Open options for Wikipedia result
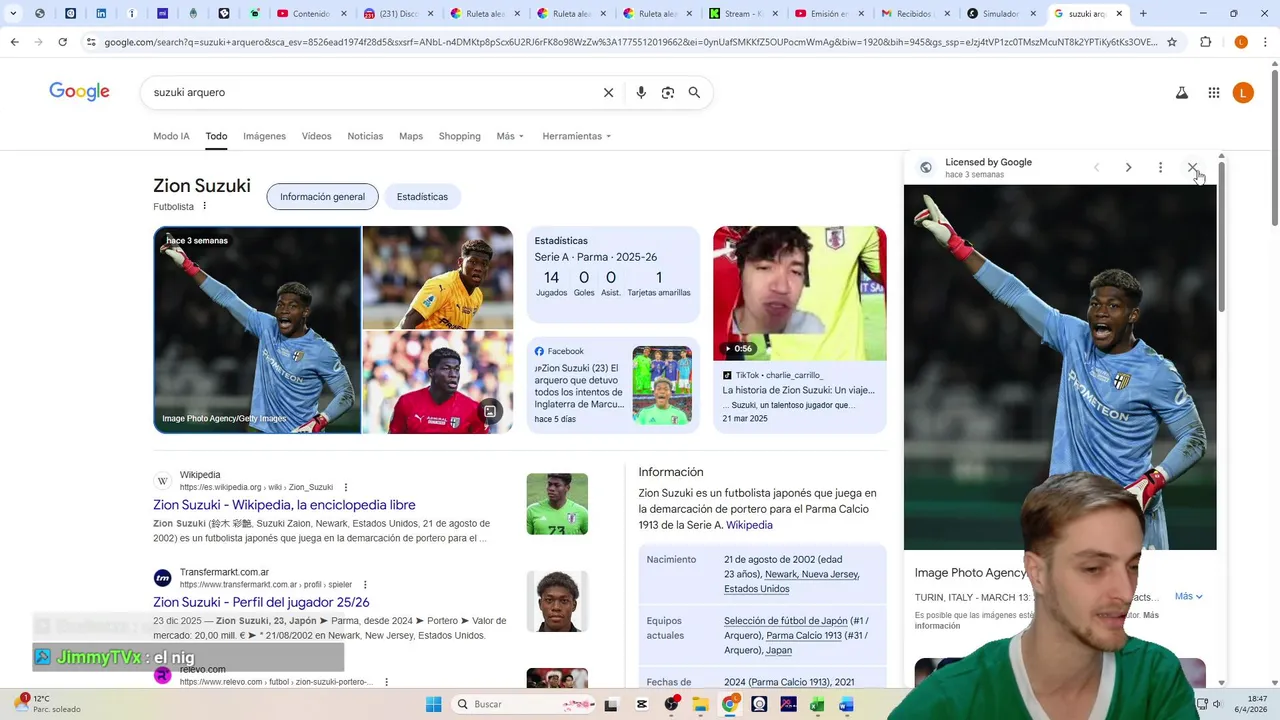Screen dimensions: 1280x720 (x=346, y=487)
